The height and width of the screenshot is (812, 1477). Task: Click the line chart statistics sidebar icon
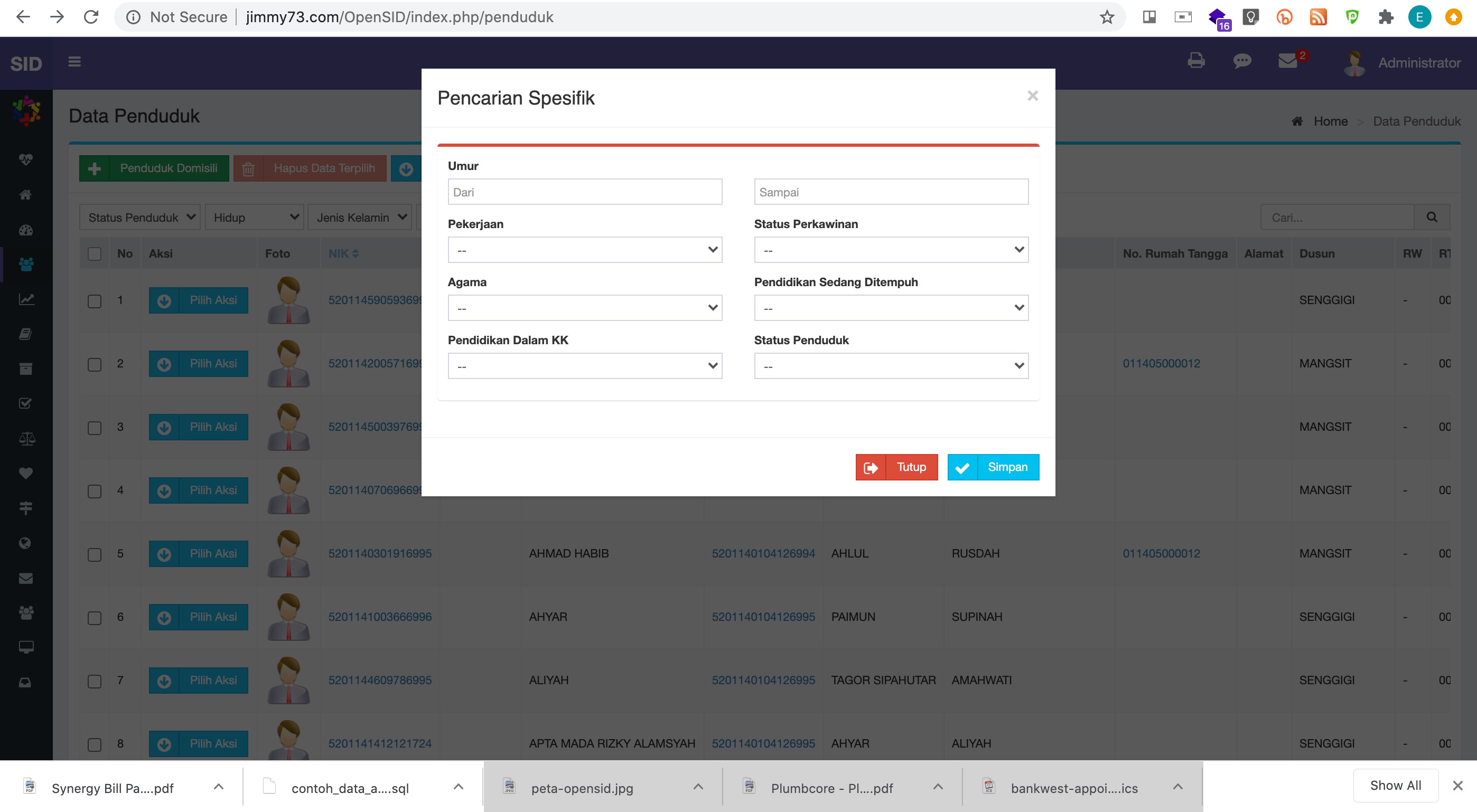pos(26,299)
